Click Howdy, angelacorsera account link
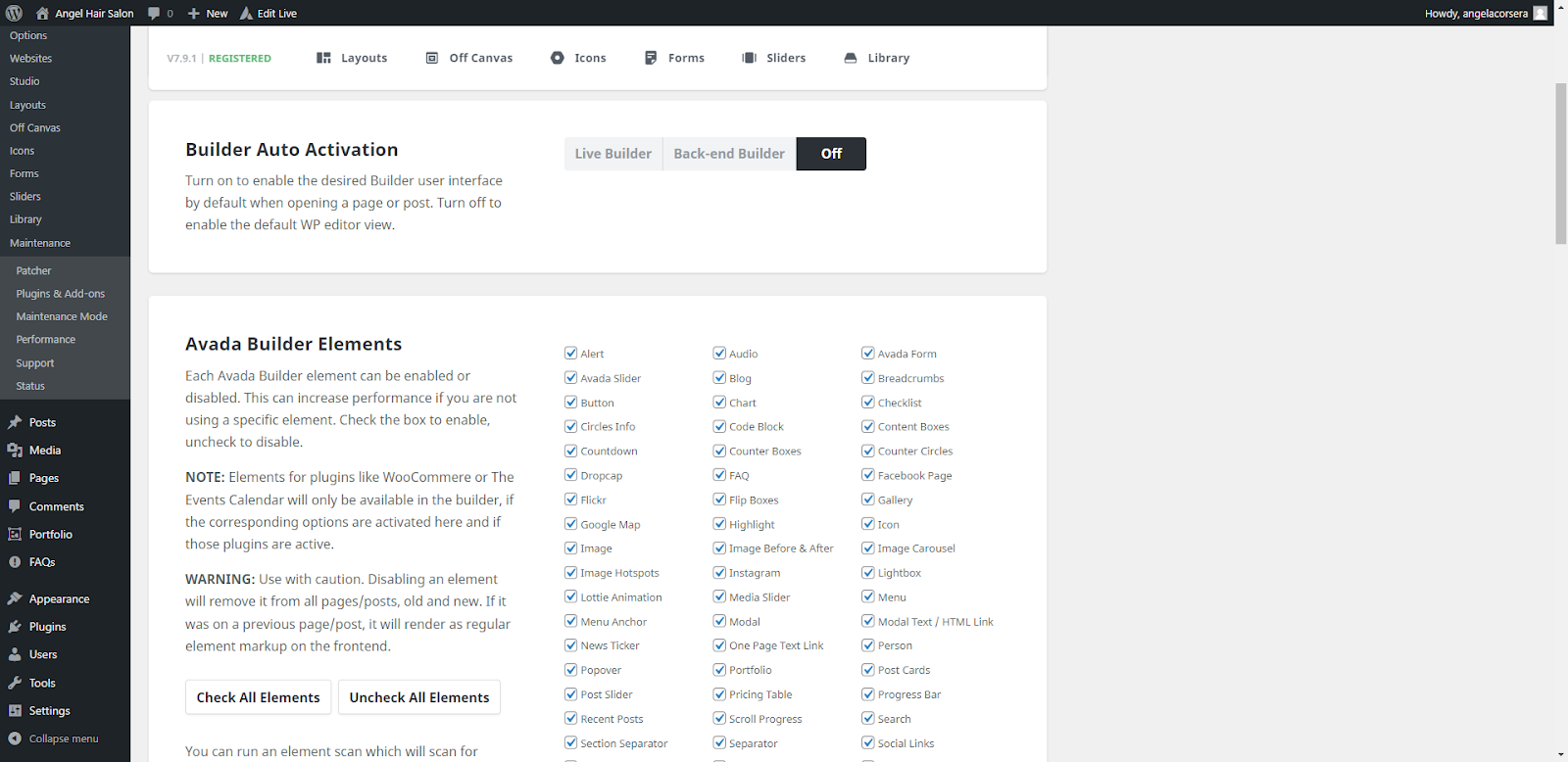This screenshot has width=1568, height=762. (1486, 14)
